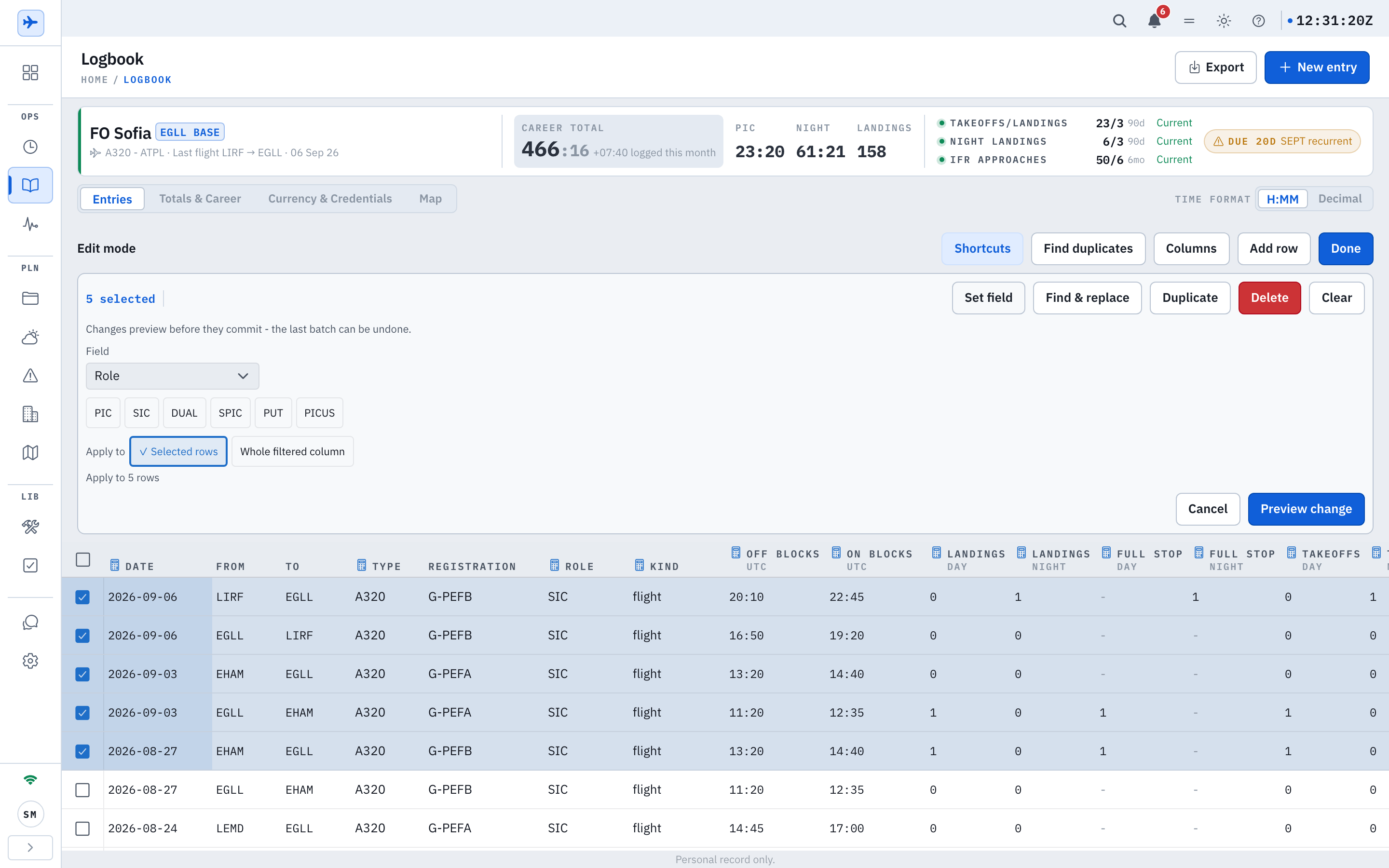
Task: Select H:MM time format
Action: pyautogui.click(x=1283, y=199)
